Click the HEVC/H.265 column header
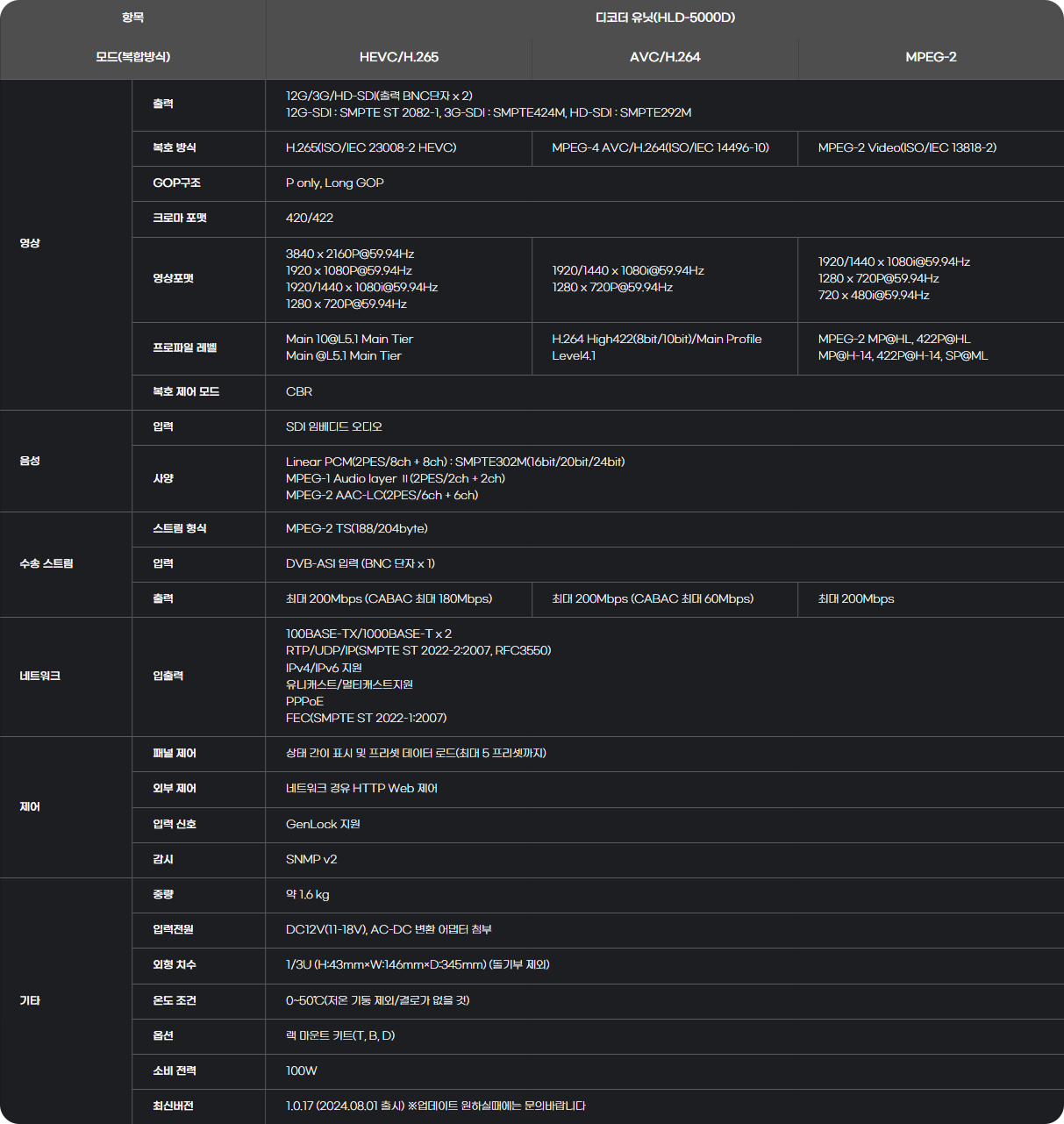The image size is (1064, 1124). pos(398,57)
